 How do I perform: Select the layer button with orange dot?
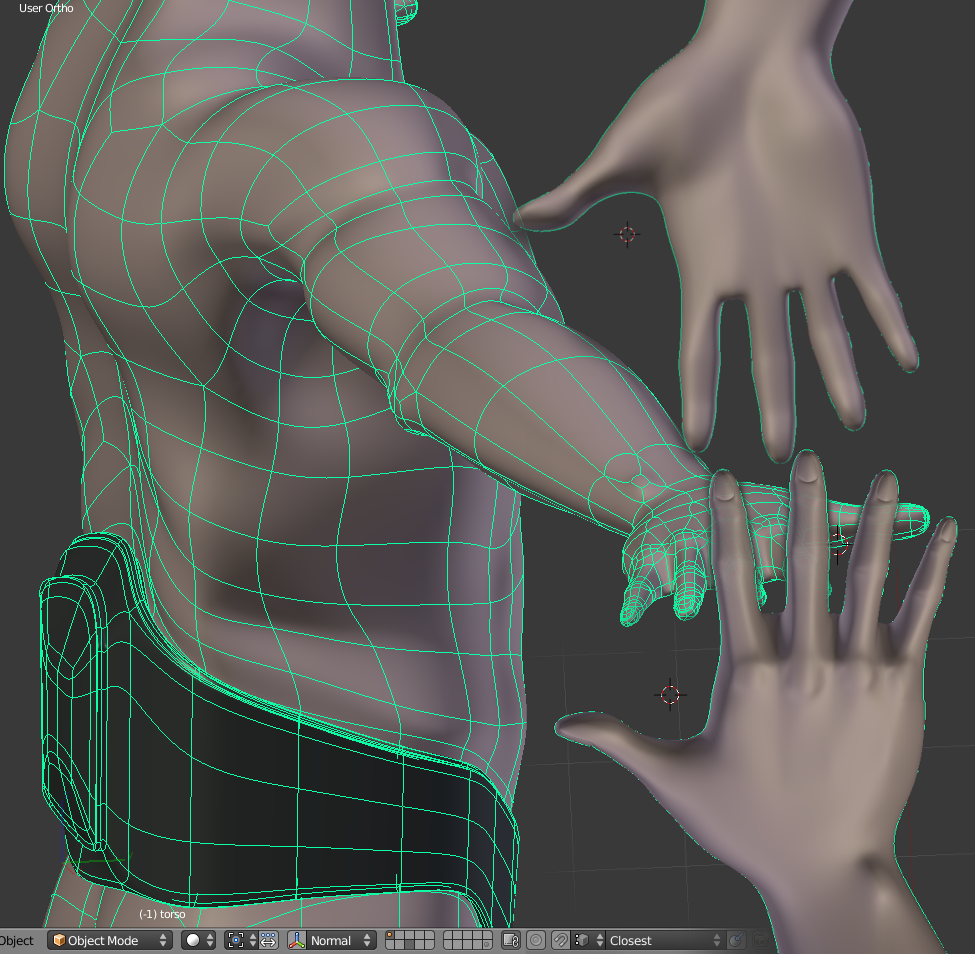389,935
